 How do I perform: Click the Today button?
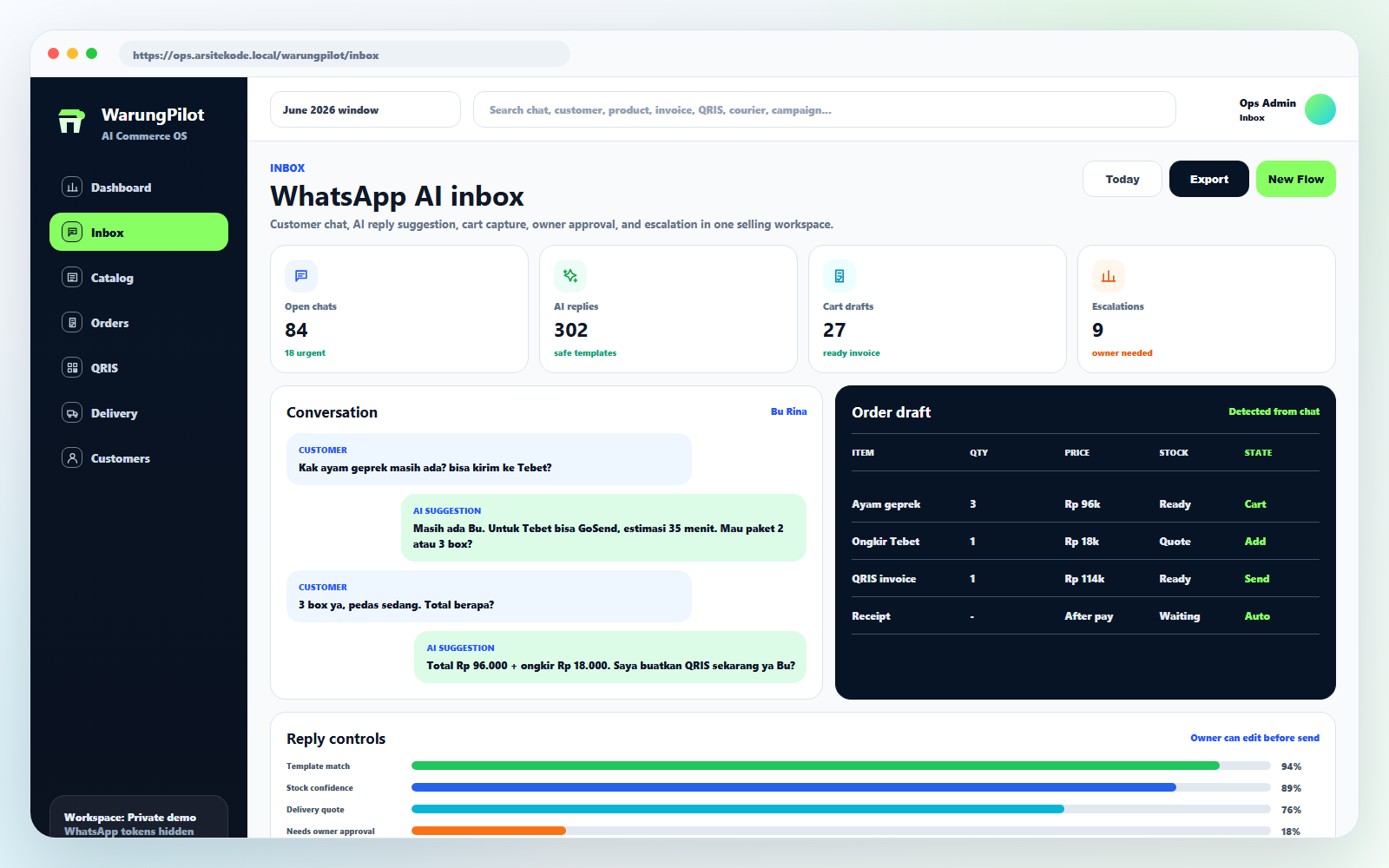pyautogui.click(x=1122, y=179)
